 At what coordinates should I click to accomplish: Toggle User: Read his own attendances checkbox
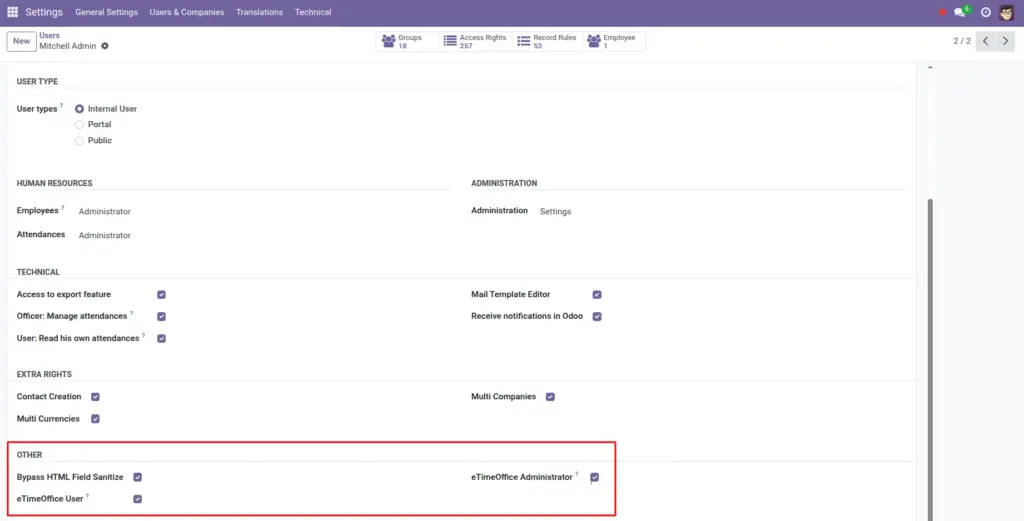(161, 339)
